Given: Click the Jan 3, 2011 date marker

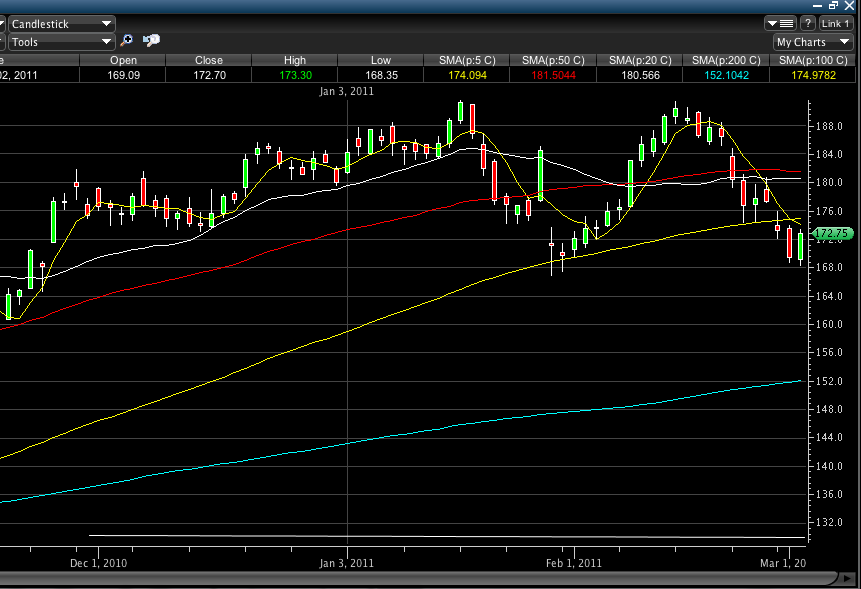Looking at the screenshot, I should pos(347,91).
